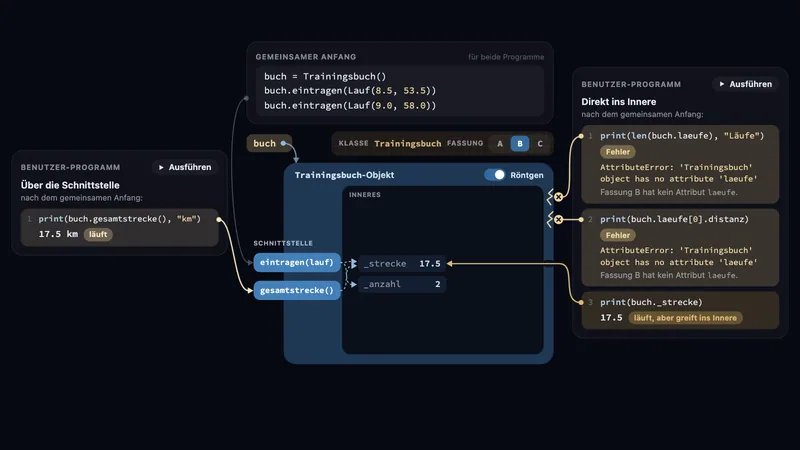This screenshot has height=450, width=800.
Task: Click the 'Fassung B hat kein Attribut laeufe' note under line 1
Action: [x=668, y=192]
